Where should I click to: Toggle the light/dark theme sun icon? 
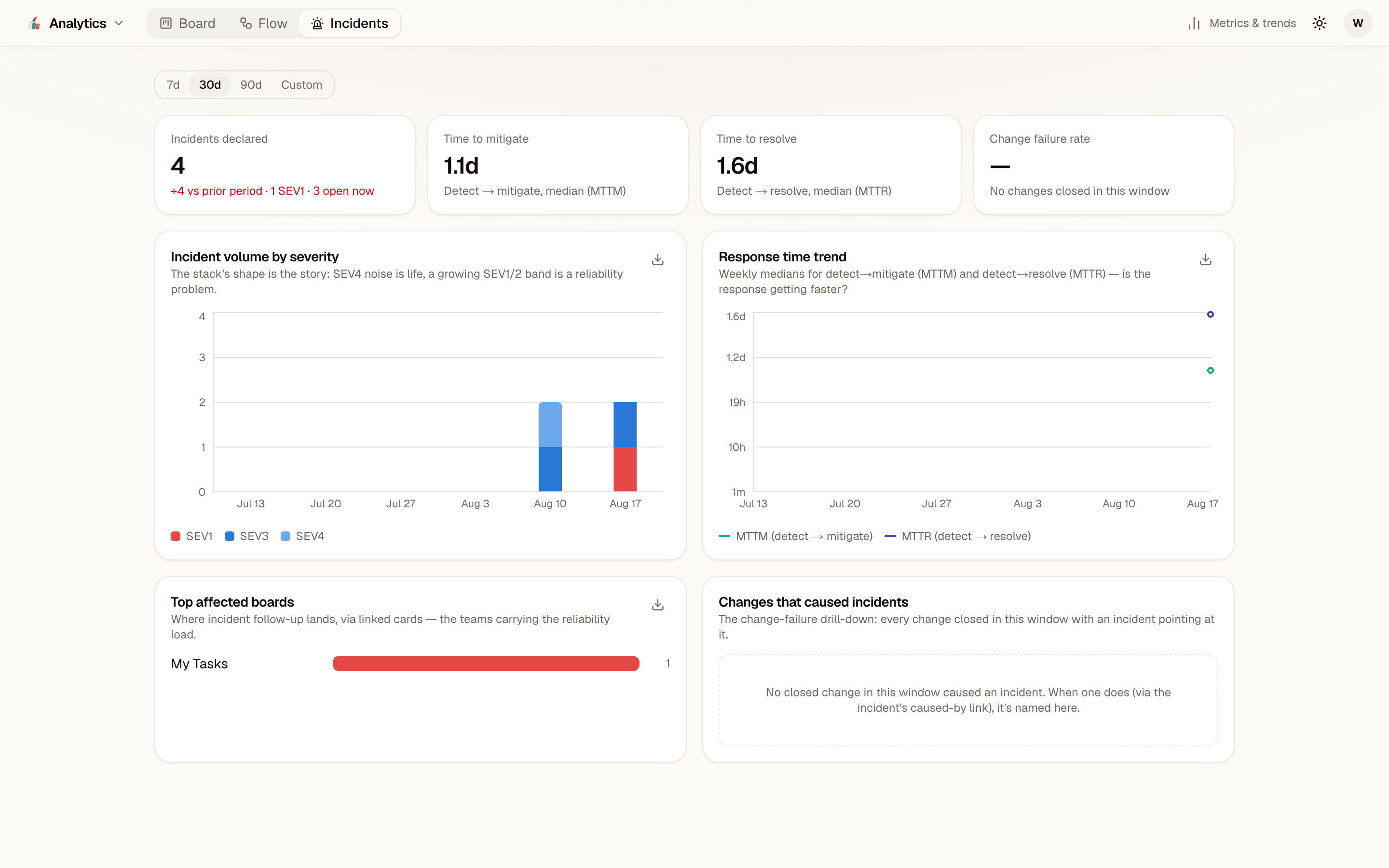[x=1319, y=23]
